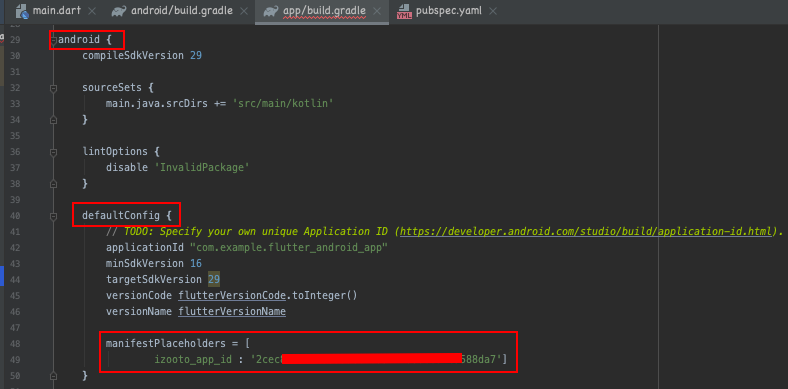The height and width of the screenshot is (389, 788).
Task: Close the android/build.gradle tab
Action: pos(244,11)
